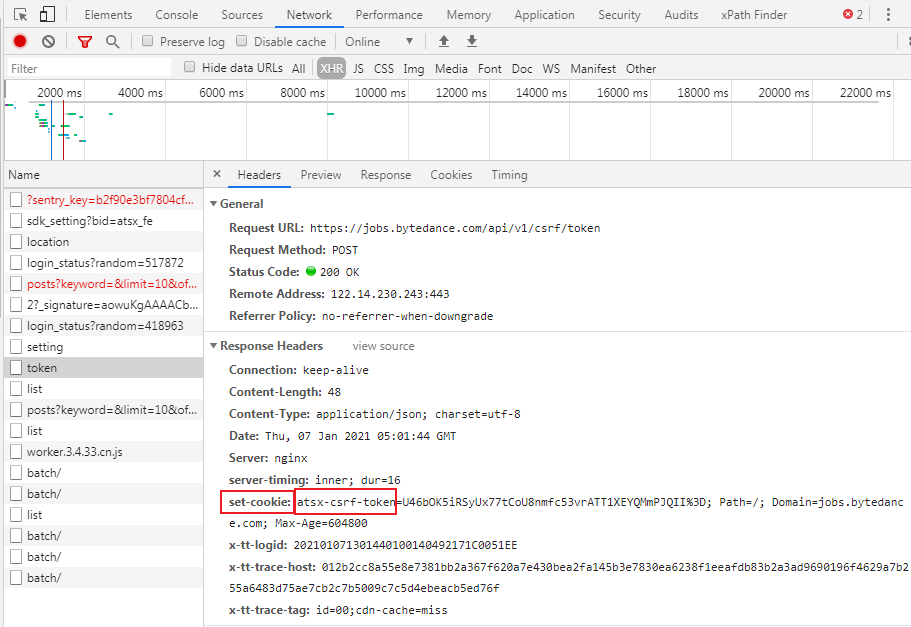911x627 pixels.
Task: Click the 8000 ms request bar in the overview
Action: [x=330, y=113]
